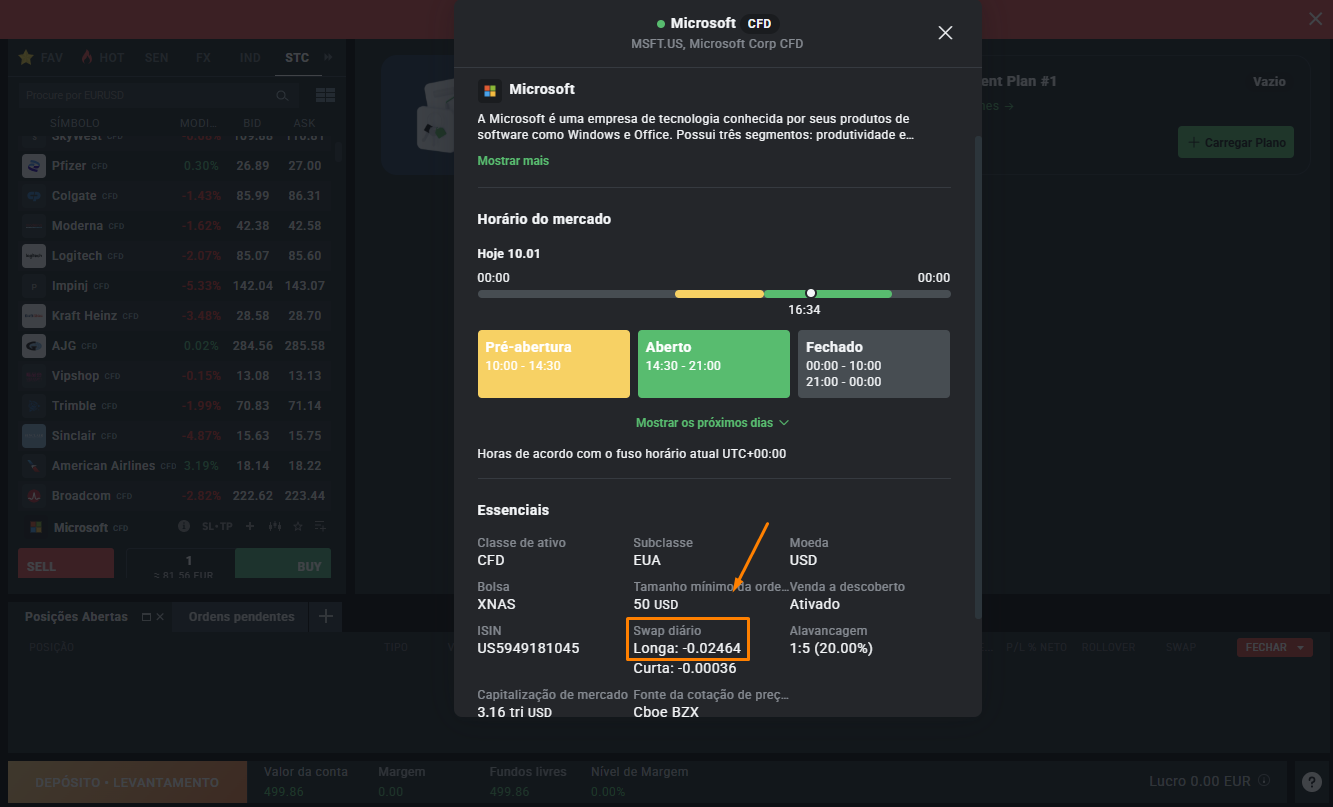Viewport: 1333px width, 807px height.
Task: Expand description with Mostrar mais
Action: 513,161
